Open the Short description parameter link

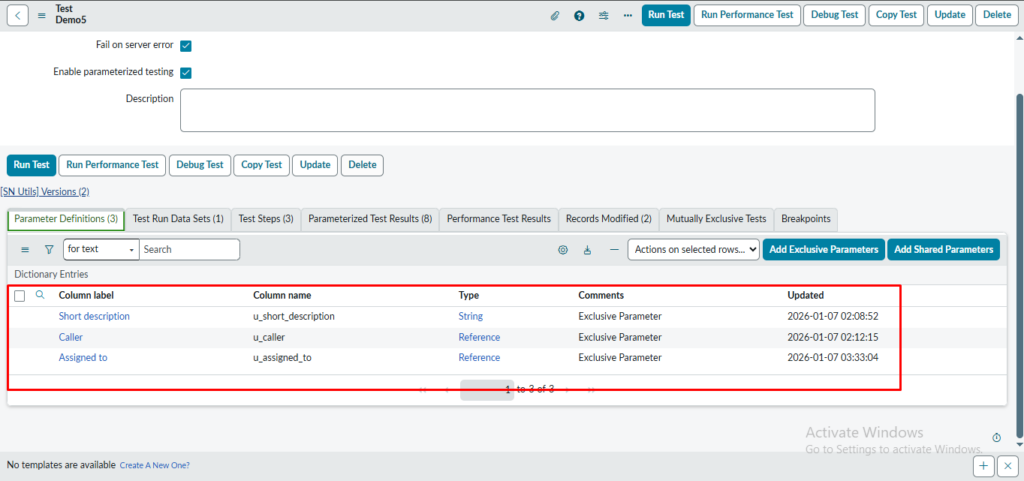click(94, 316)
